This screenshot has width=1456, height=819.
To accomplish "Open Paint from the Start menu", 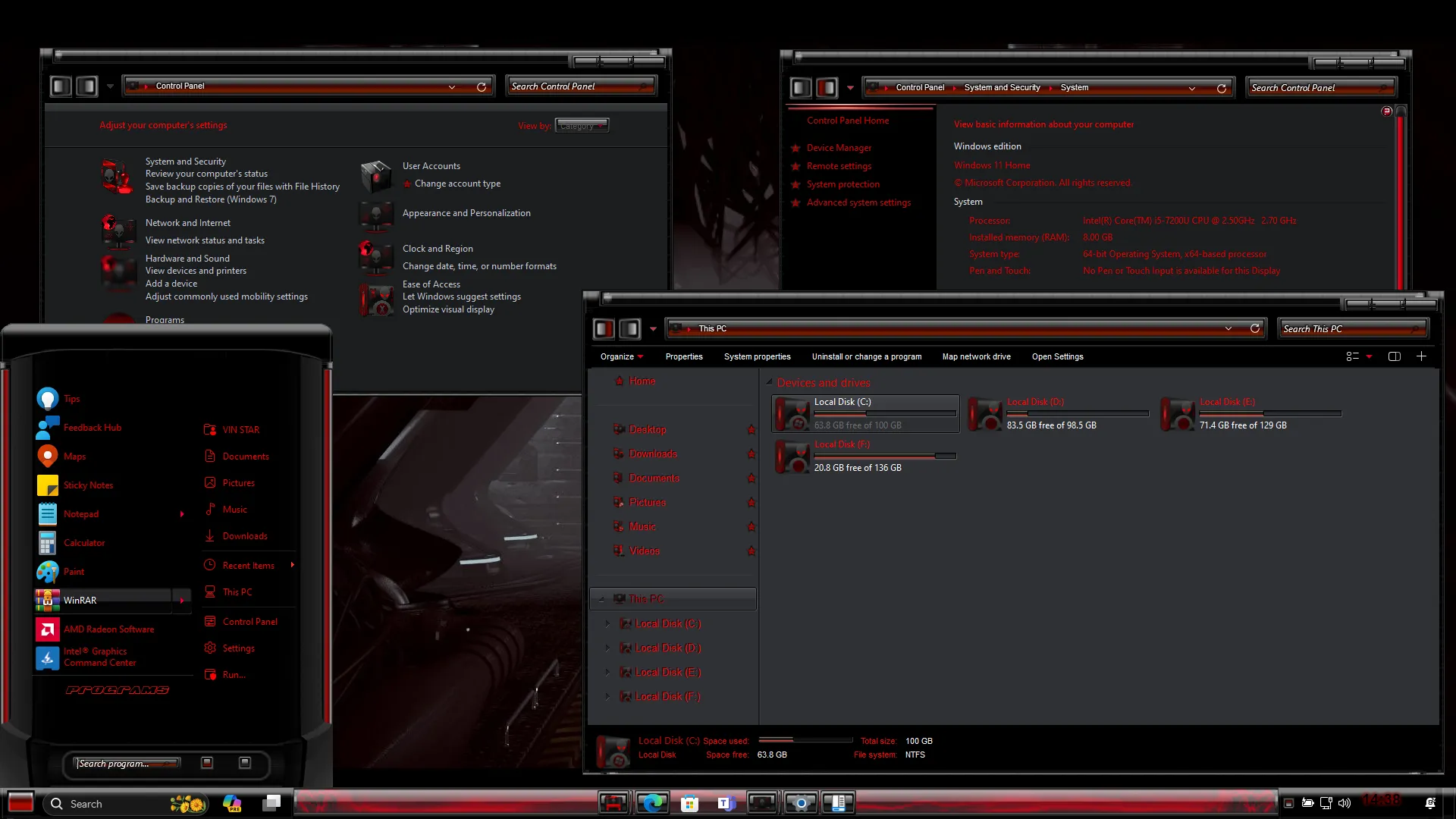I will (x=74, y=572).
